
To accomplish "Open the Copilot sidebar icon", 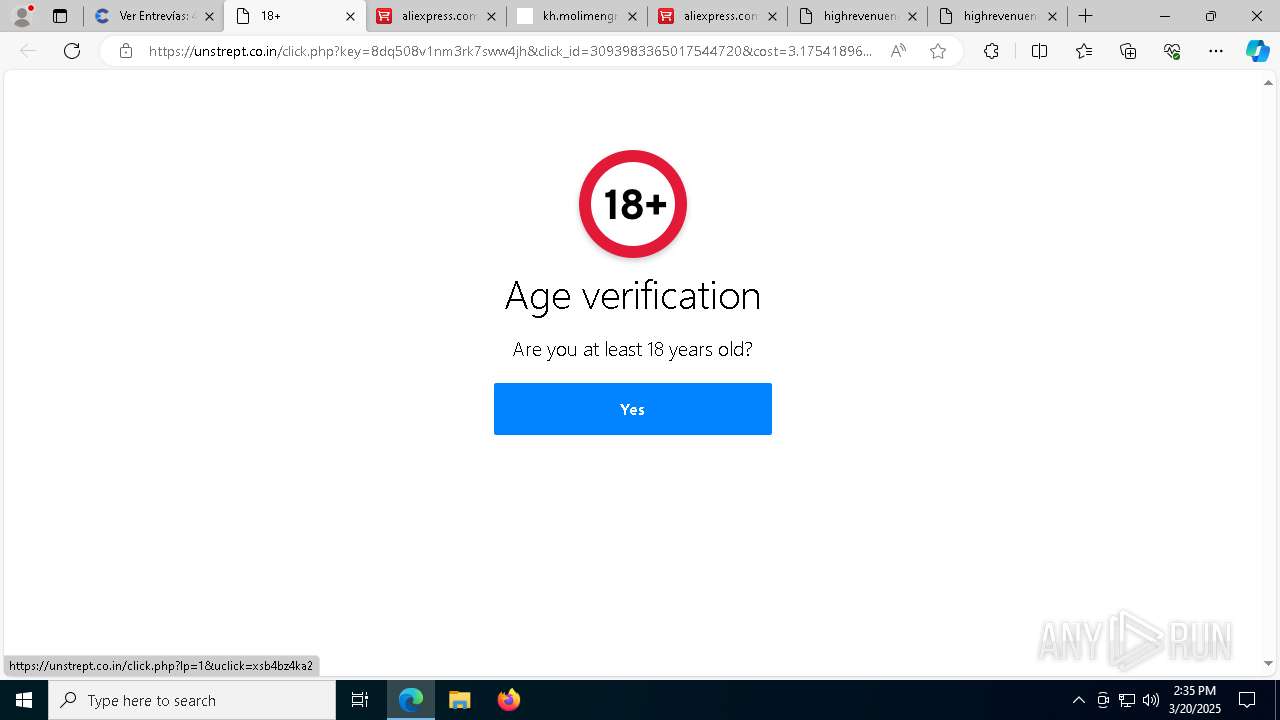I will [x=1257, y=51].
